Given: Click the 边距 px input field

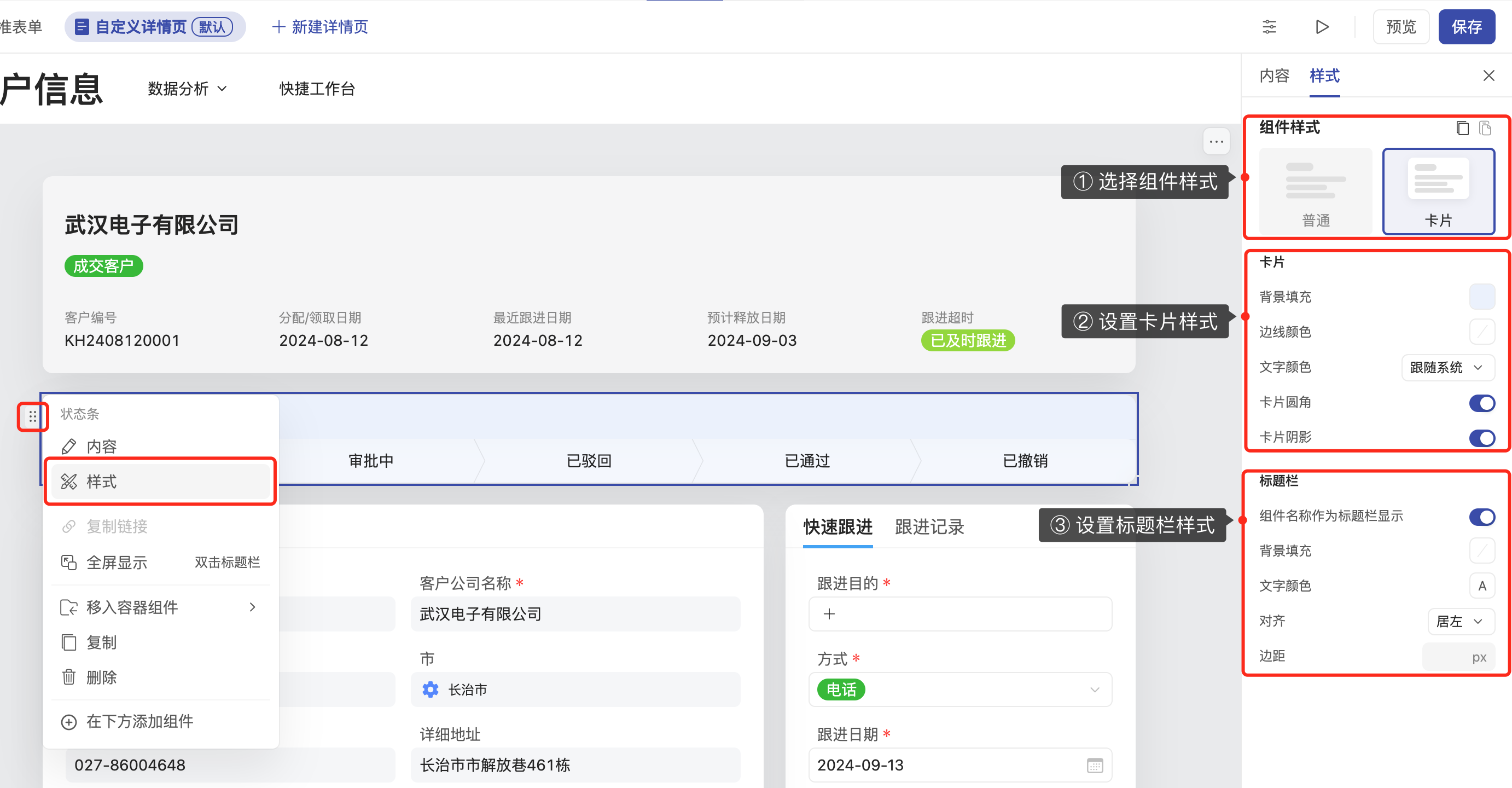Looking at the screenshot, I should [1458, 657].
